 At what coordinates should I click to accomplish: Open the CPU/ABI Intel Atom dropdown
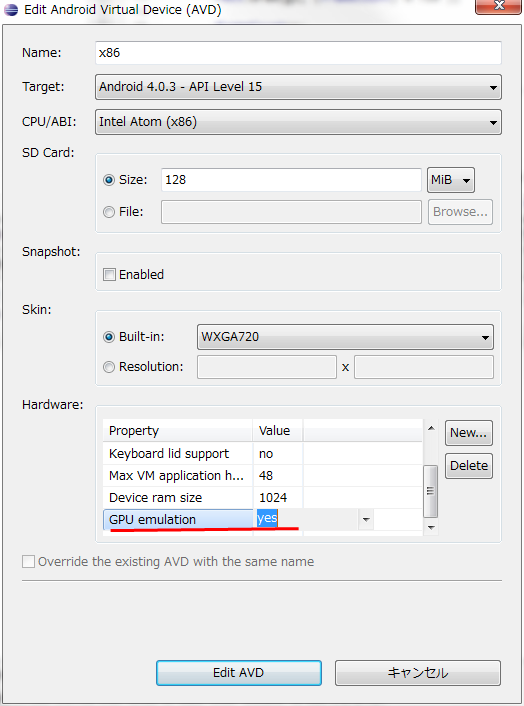298,122
